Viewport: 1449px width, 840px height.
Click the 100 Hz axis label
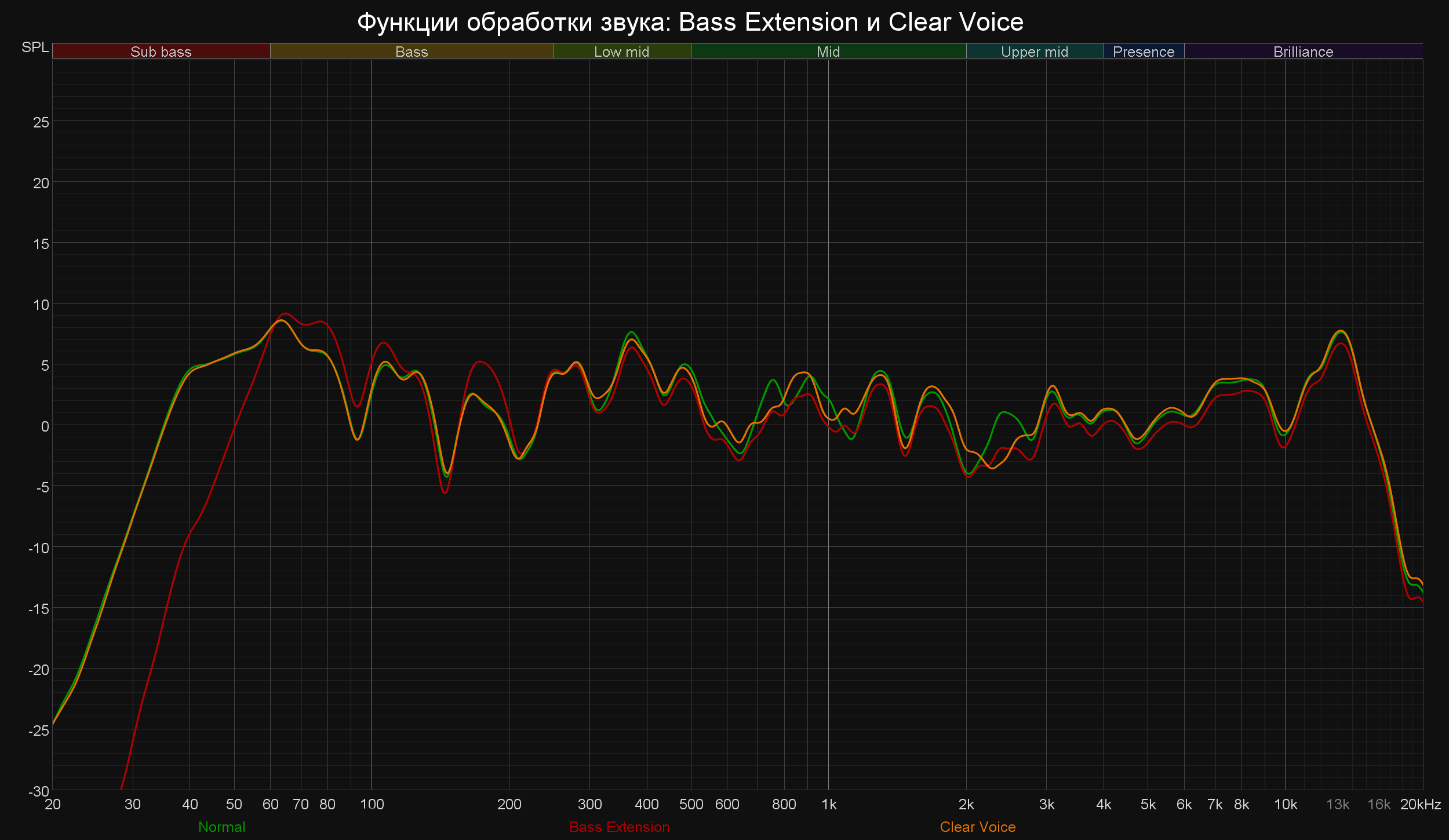click(372, 804)
